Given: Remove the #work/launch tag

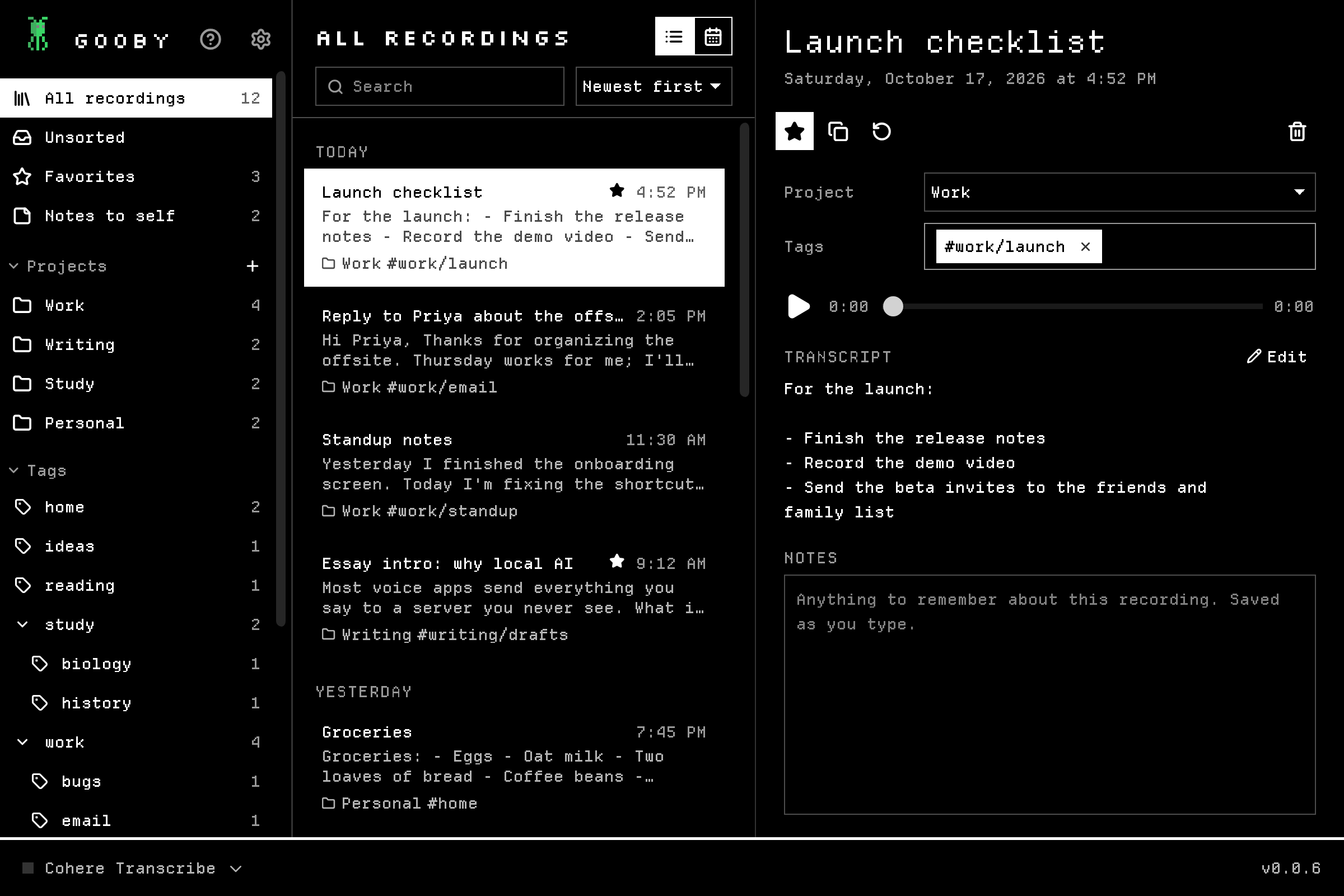Looking at the screenshot, I should pyautogui.click(x=1085, y=246).
